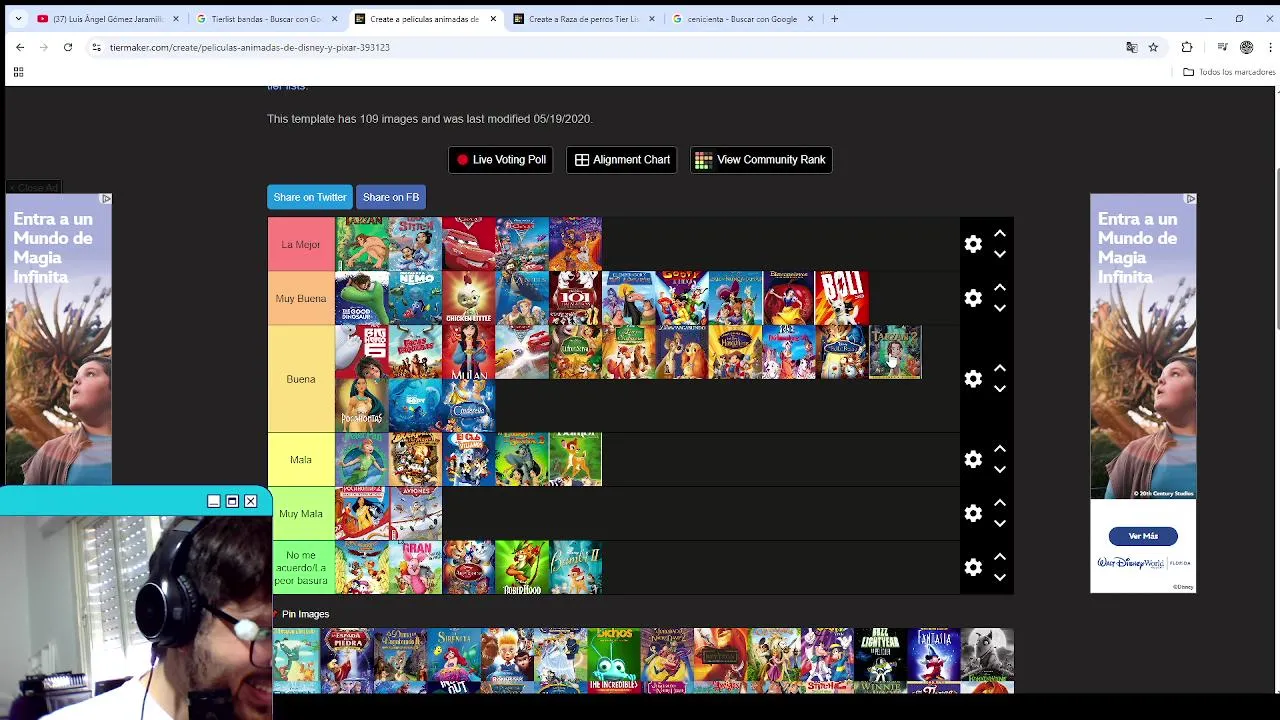Open settings gear for Muy Buena tier
This screenshot has width=1280, height=720.
tap(973, 298)
